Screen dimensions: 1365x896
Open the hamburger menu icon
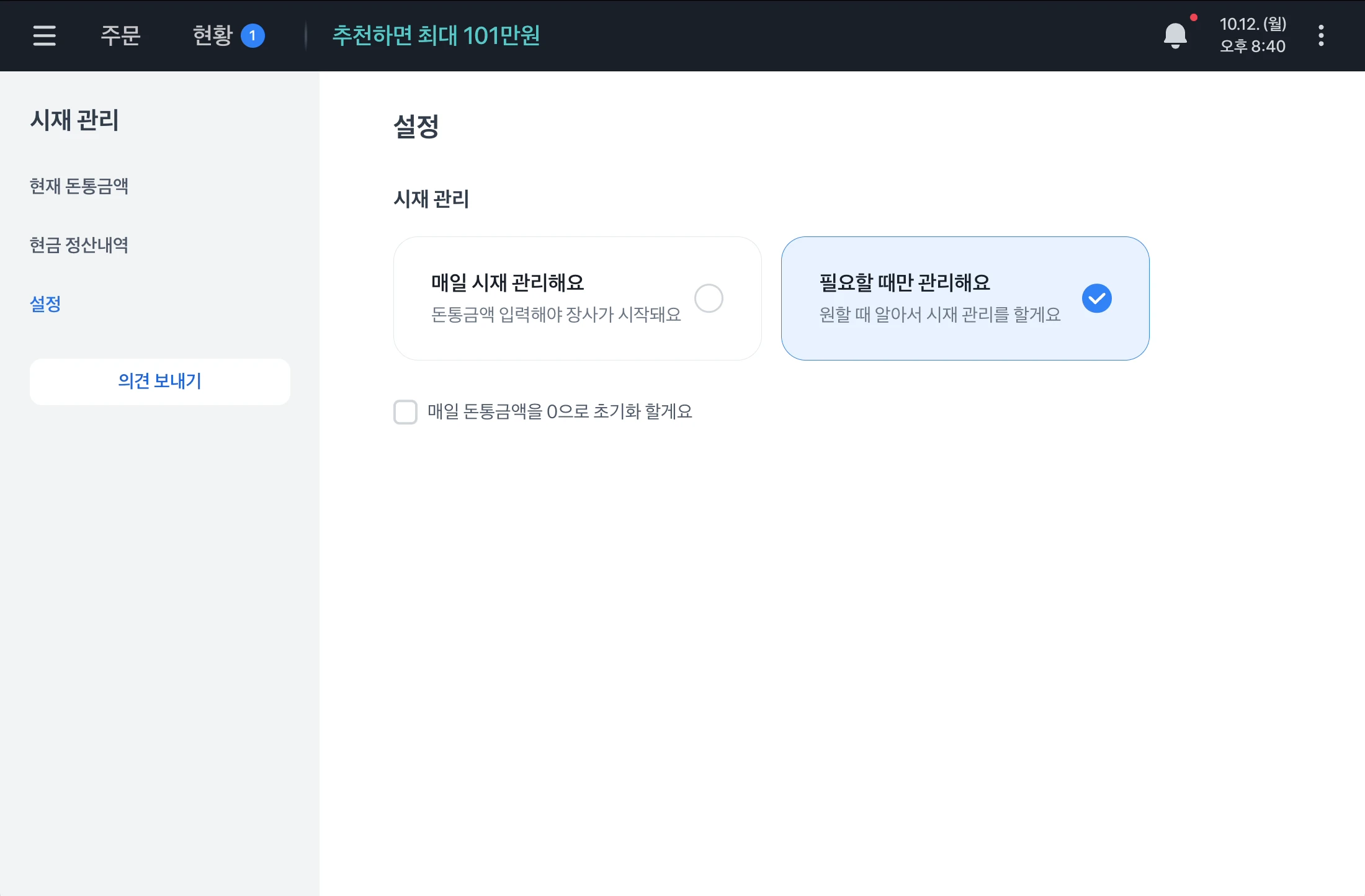(45, 35)
